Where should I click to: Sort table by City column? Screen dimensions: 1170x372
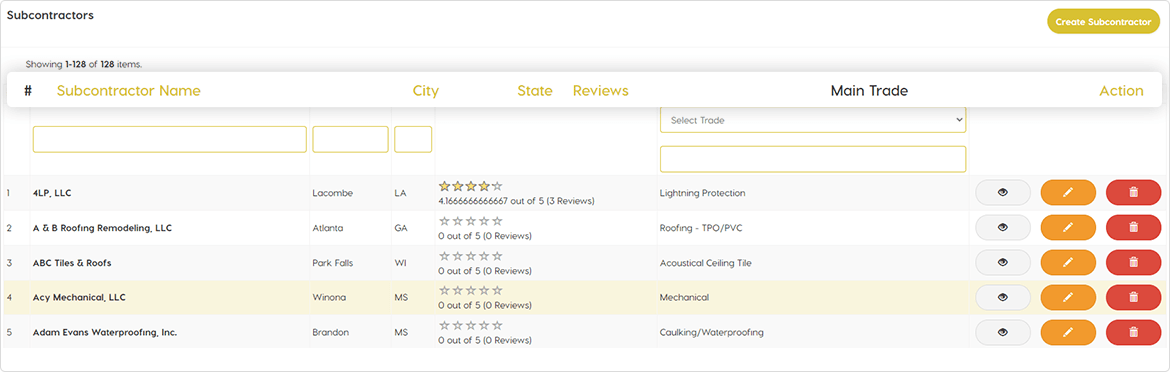tap(425, 91)
